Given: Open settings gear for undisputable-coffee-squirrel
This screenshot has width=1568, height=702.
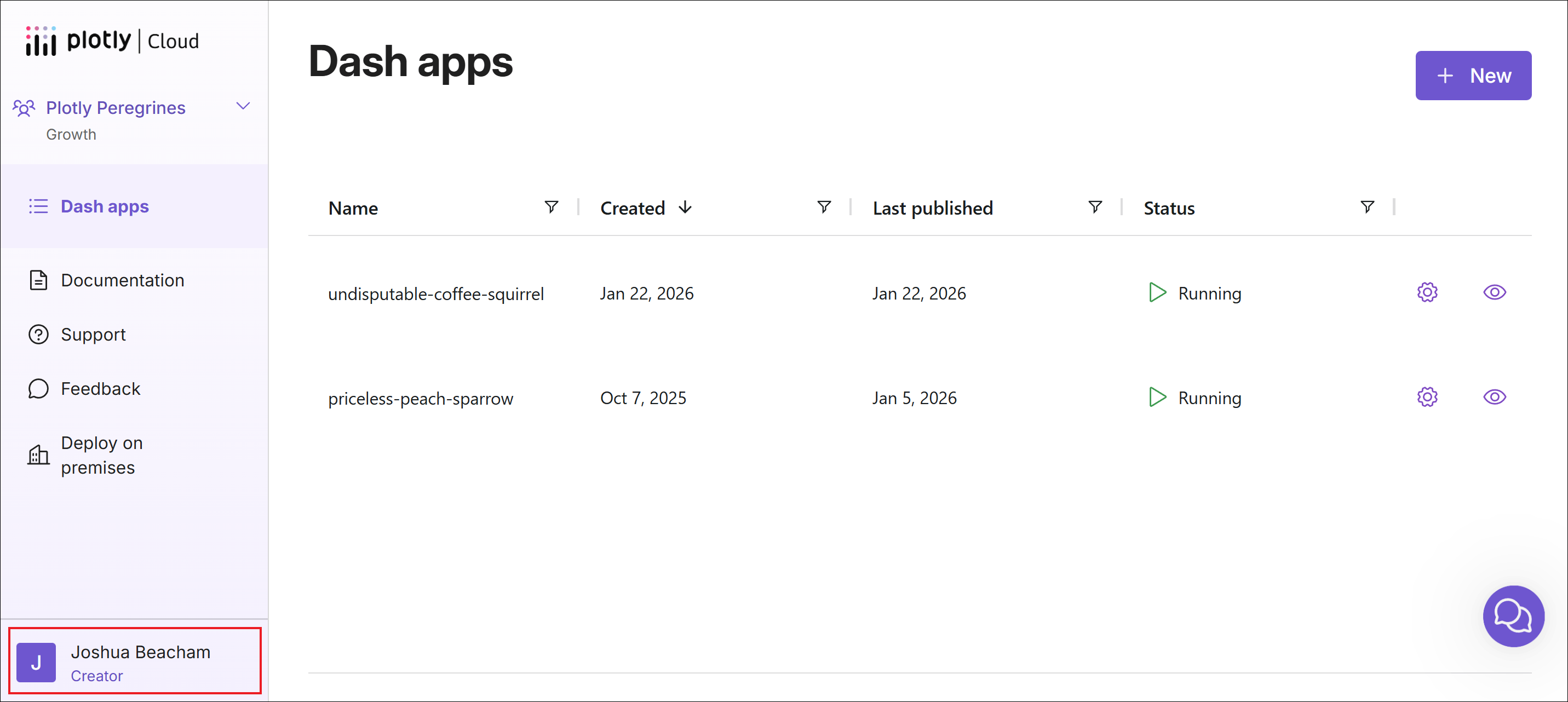Looking at the screenshot, I should point(1427,293).
